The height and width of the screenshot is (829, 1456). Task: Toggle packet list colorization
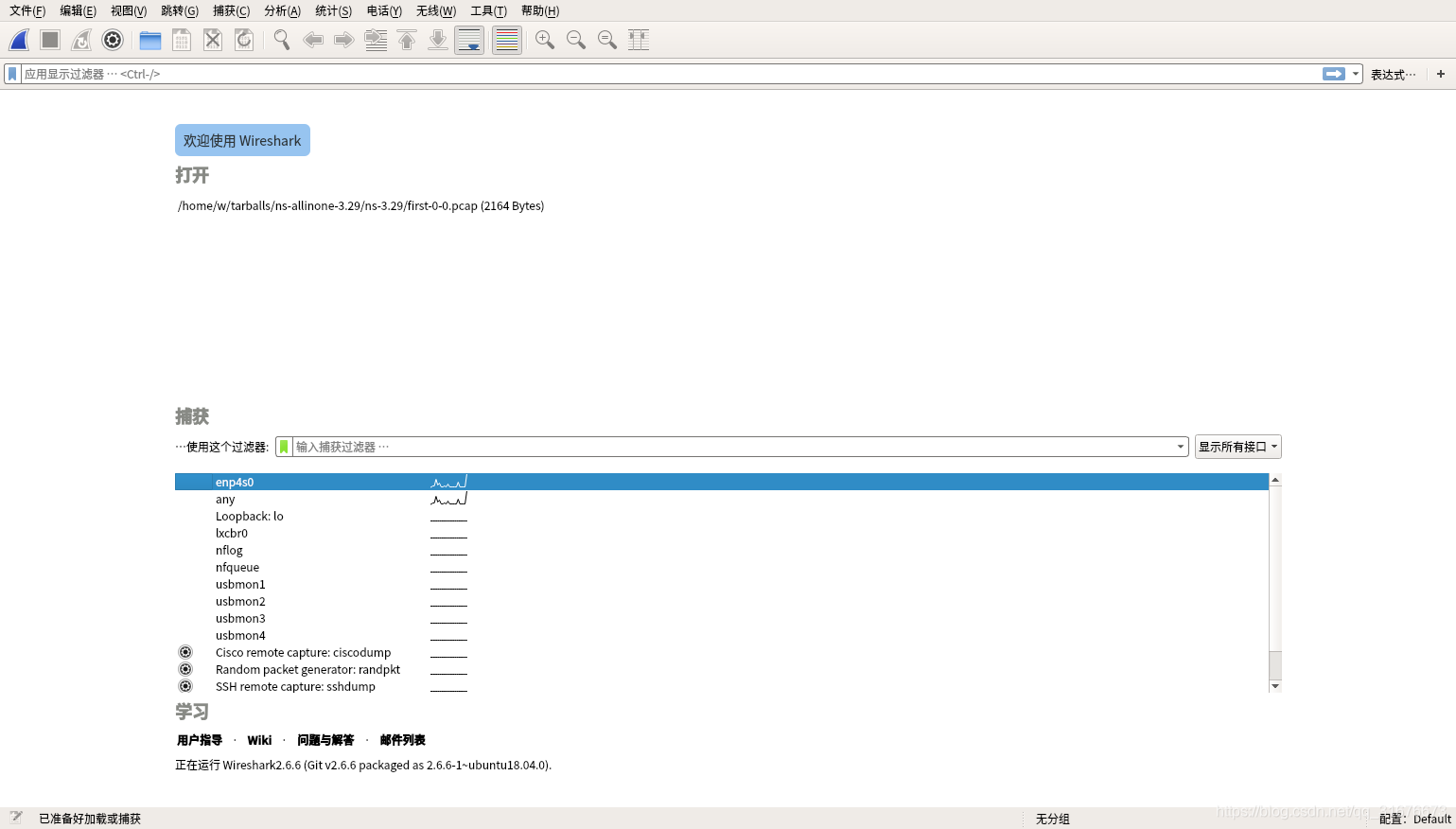pyautogui.click(x=507, y=40)
